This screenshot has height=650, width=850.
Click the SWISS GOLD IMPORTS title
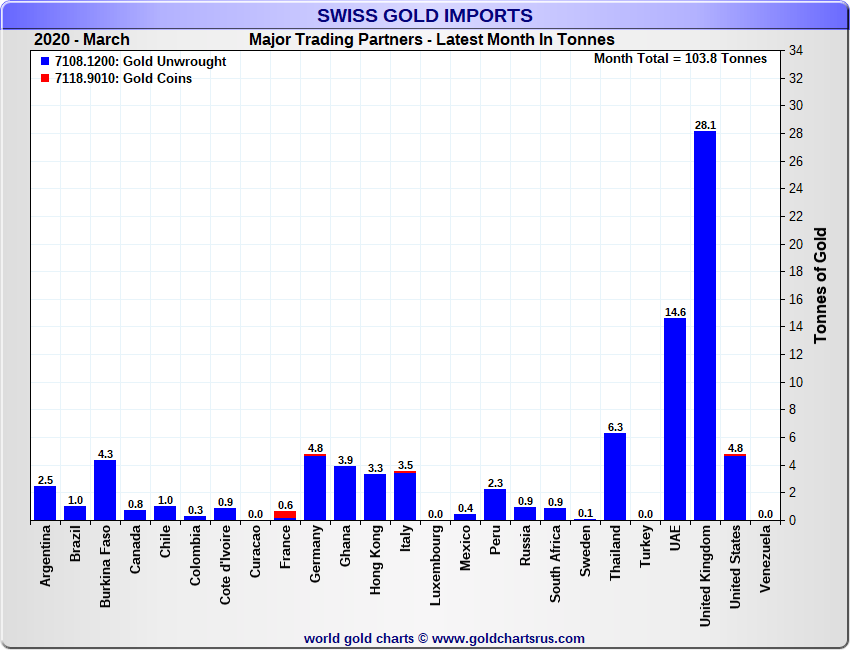(425, 16)
